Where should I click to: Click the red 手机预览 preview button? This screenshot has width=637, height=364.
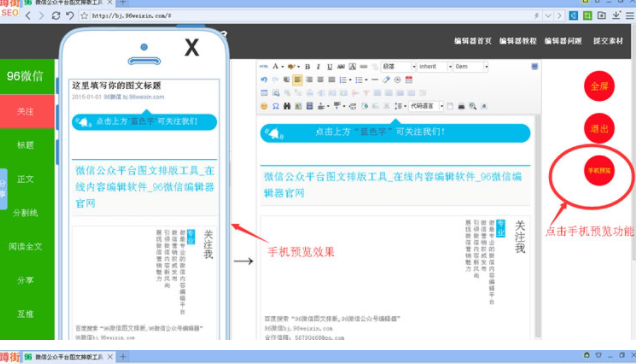point(599,171)
